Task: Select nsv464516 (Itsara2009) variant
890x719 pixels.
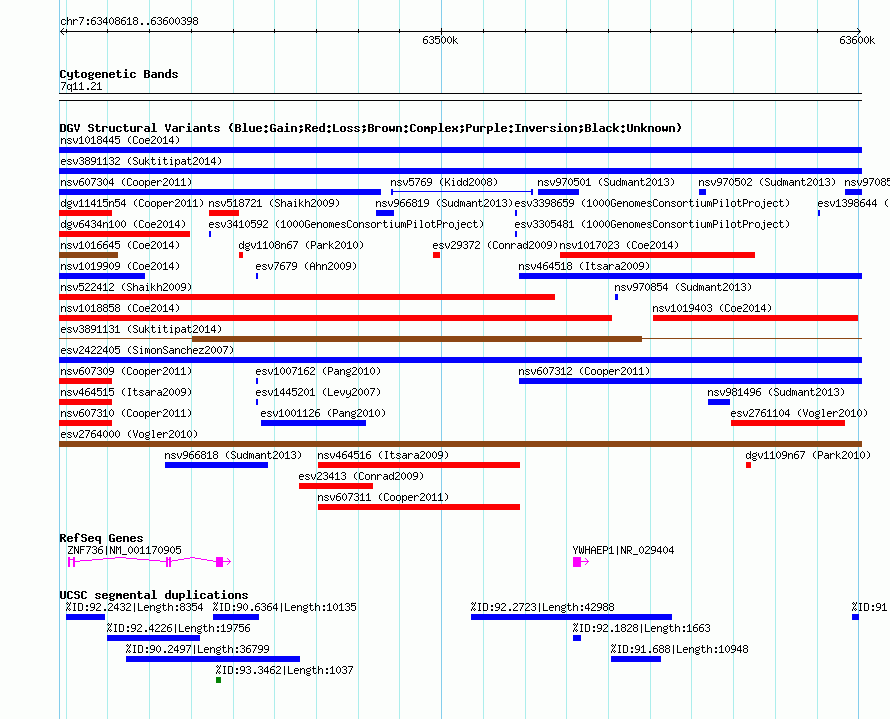Action: point(419,465)
